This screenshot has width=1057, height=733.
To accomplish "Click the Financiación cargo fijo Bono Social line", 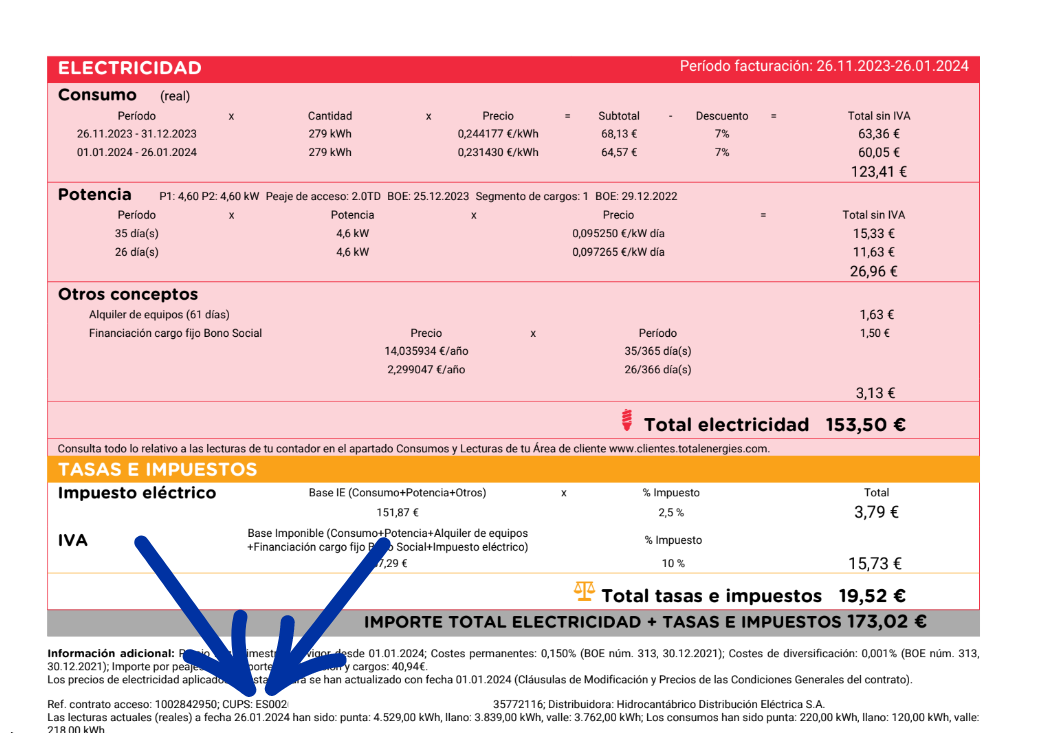I will tap(175, 333).
